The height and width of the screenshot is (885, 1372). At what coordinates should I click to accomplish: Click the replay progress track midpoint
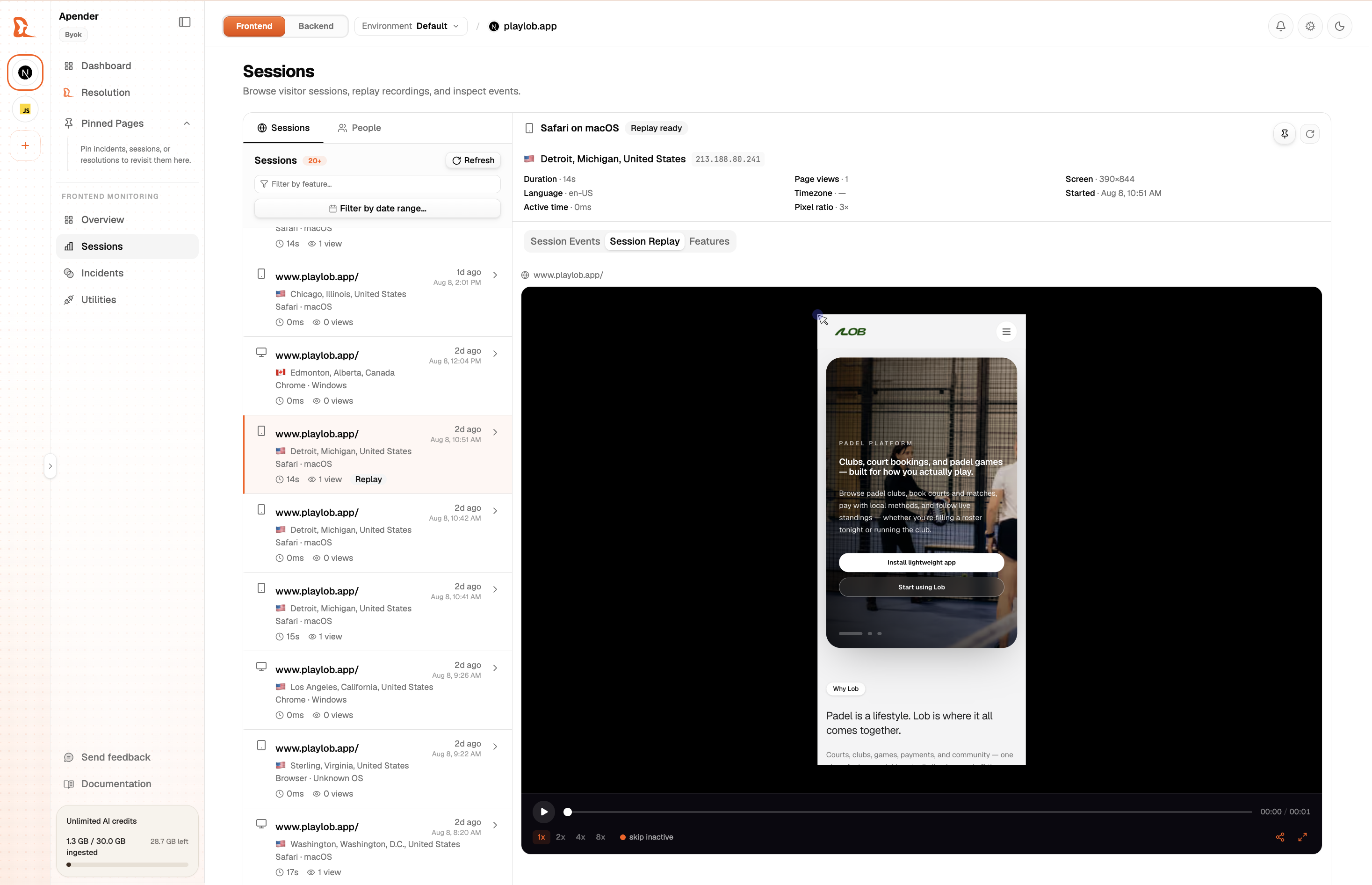[910, 812]
